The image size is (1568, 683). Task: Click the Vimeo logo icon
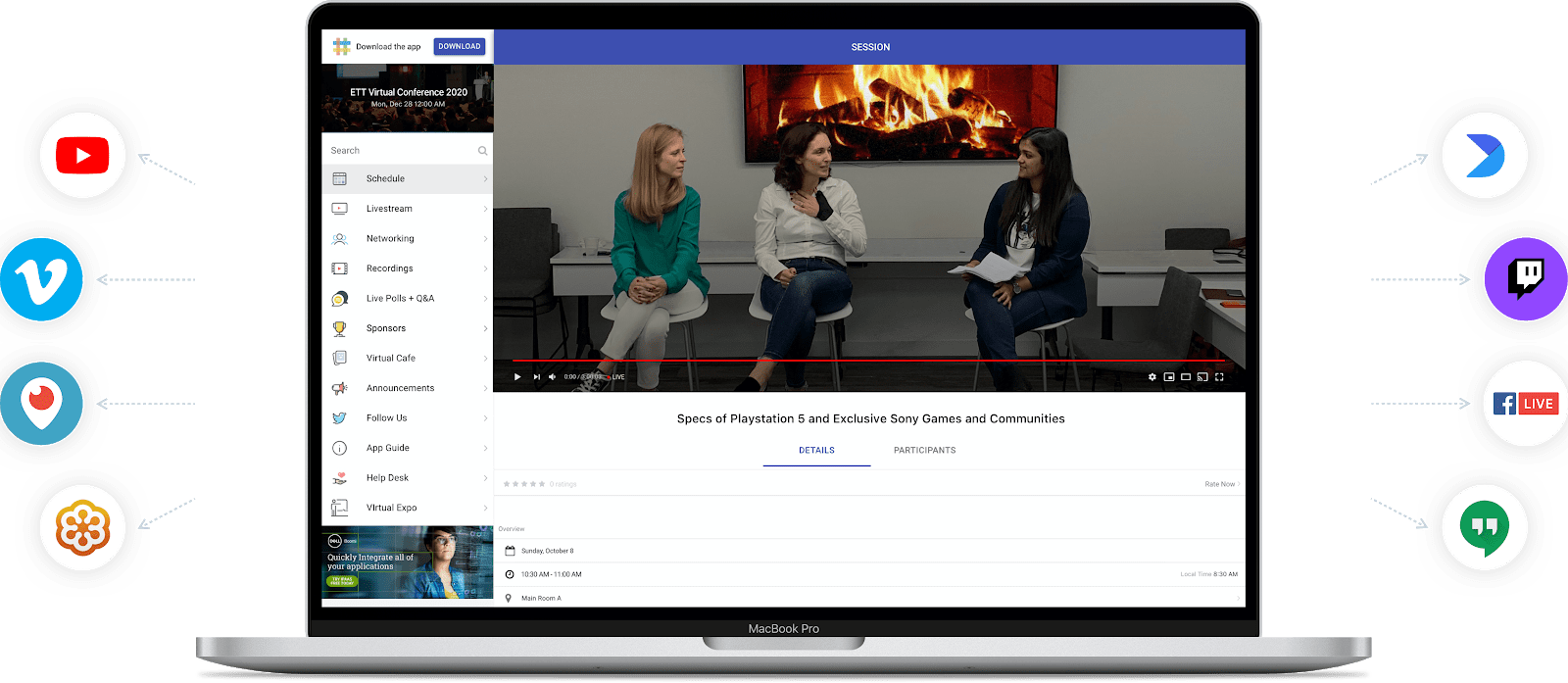[41, 279]
